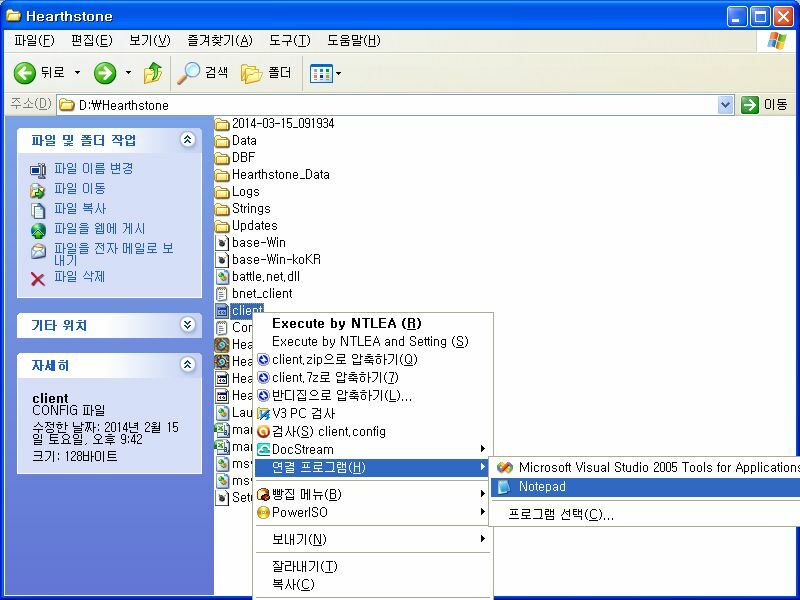
Task: Choose V3 PC 검사 menu entry
Action: point(373,413)
